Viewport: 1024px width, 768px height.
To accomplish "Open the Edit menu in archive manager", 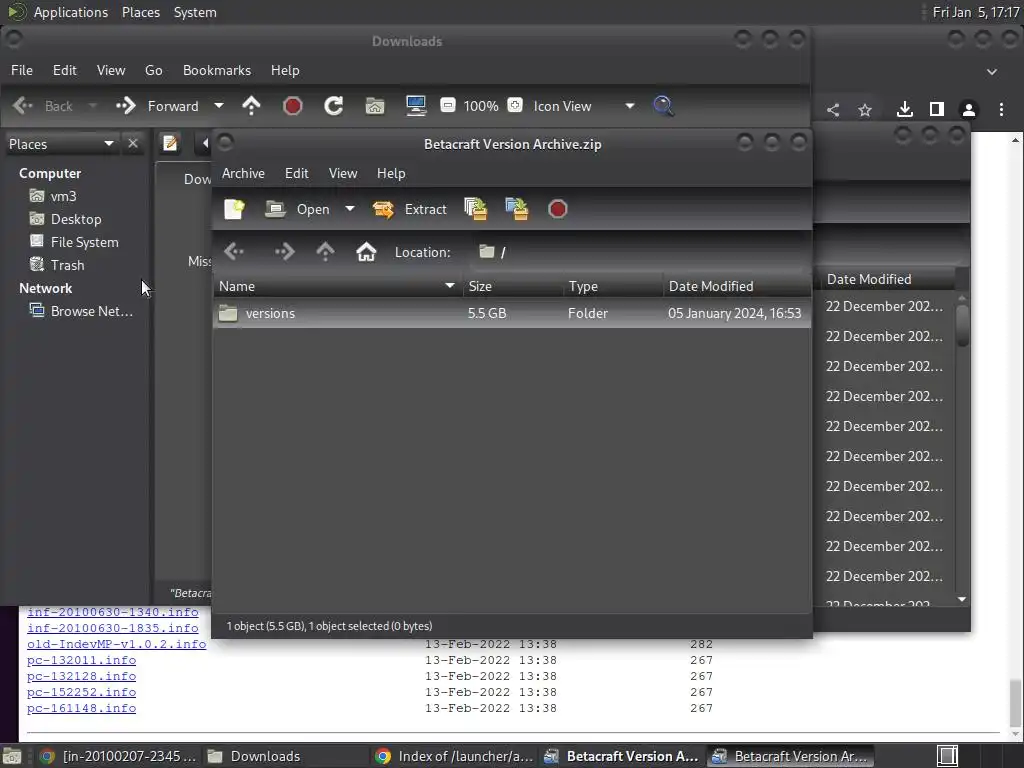I will point(296,173).
